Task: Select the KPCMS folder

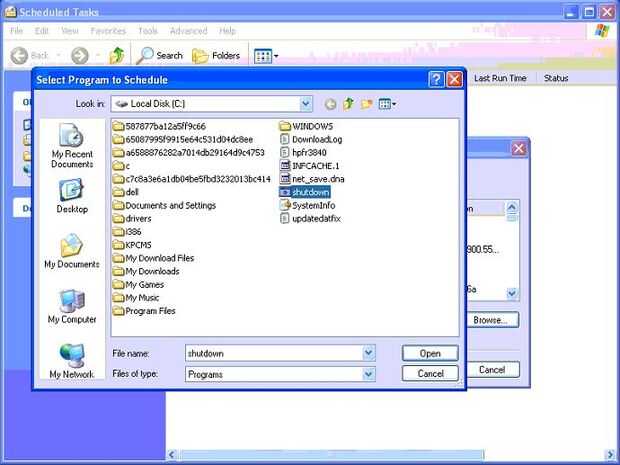Action: click(x=132, y=245)
